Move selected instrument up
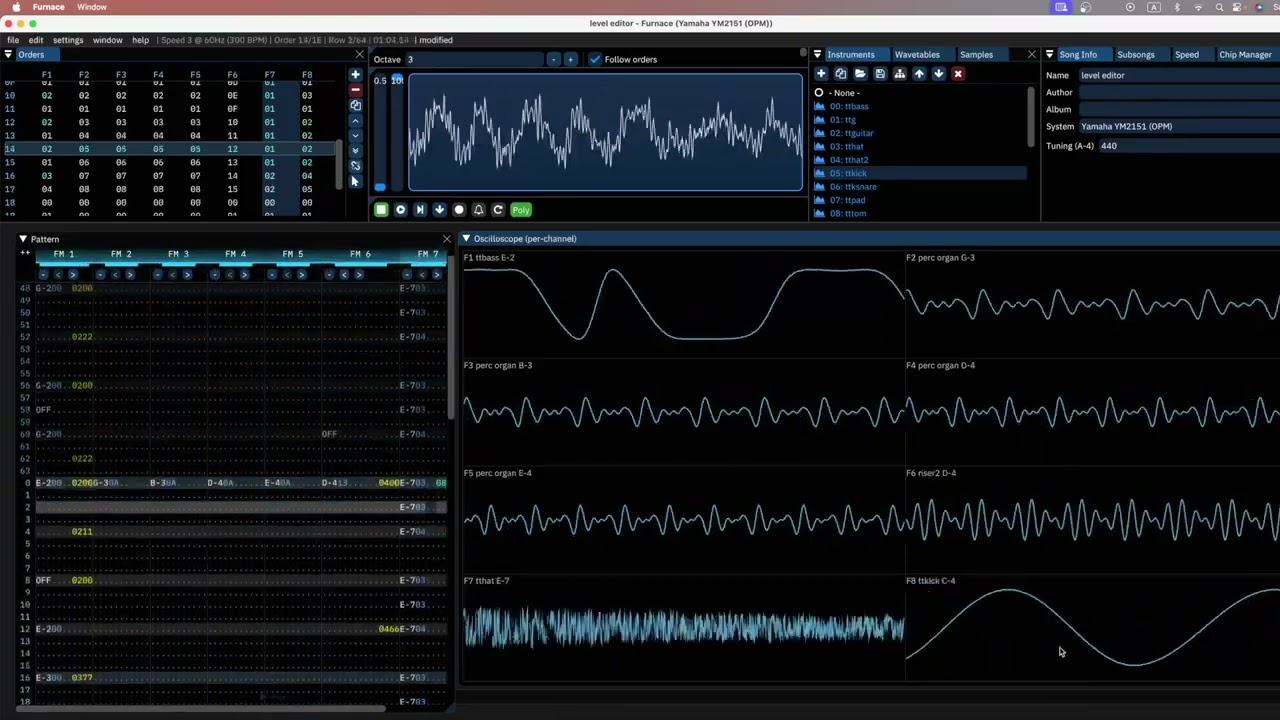Image resolution: width=1280 pixels, height=720 pixels. [x=919, y=74]
